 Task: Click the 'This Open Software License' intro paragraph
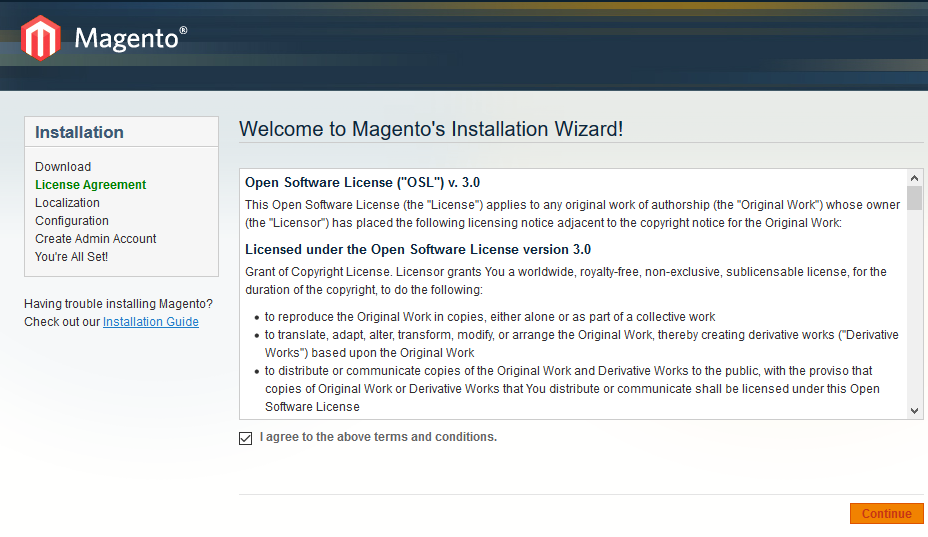click(572, 214)
